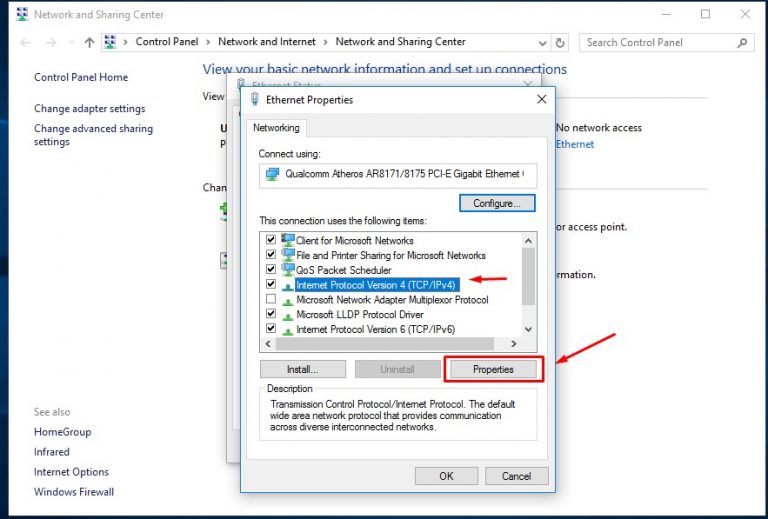Click the Back navigation arrow

tap(25, 43)
